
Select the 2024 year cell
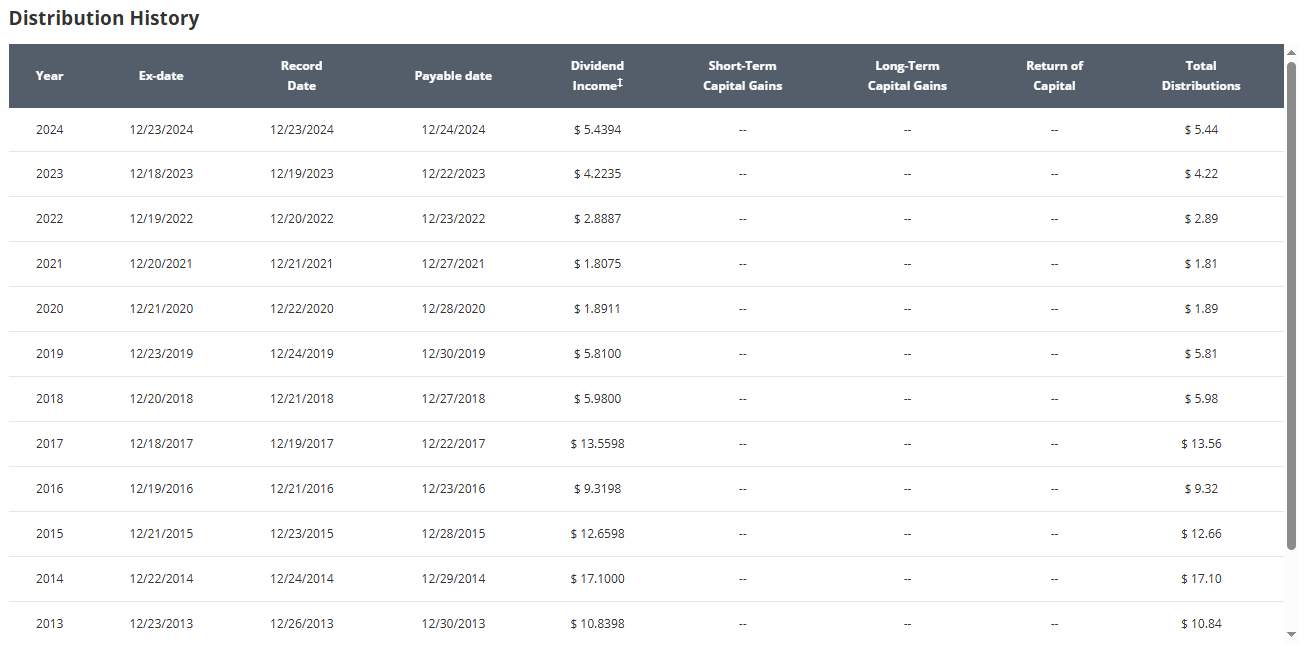pyautogui.click(x=49, y=130)
